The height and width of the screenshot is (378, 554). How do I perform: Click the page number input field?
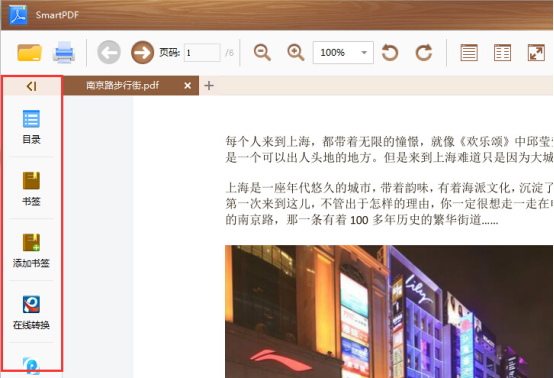202,53
